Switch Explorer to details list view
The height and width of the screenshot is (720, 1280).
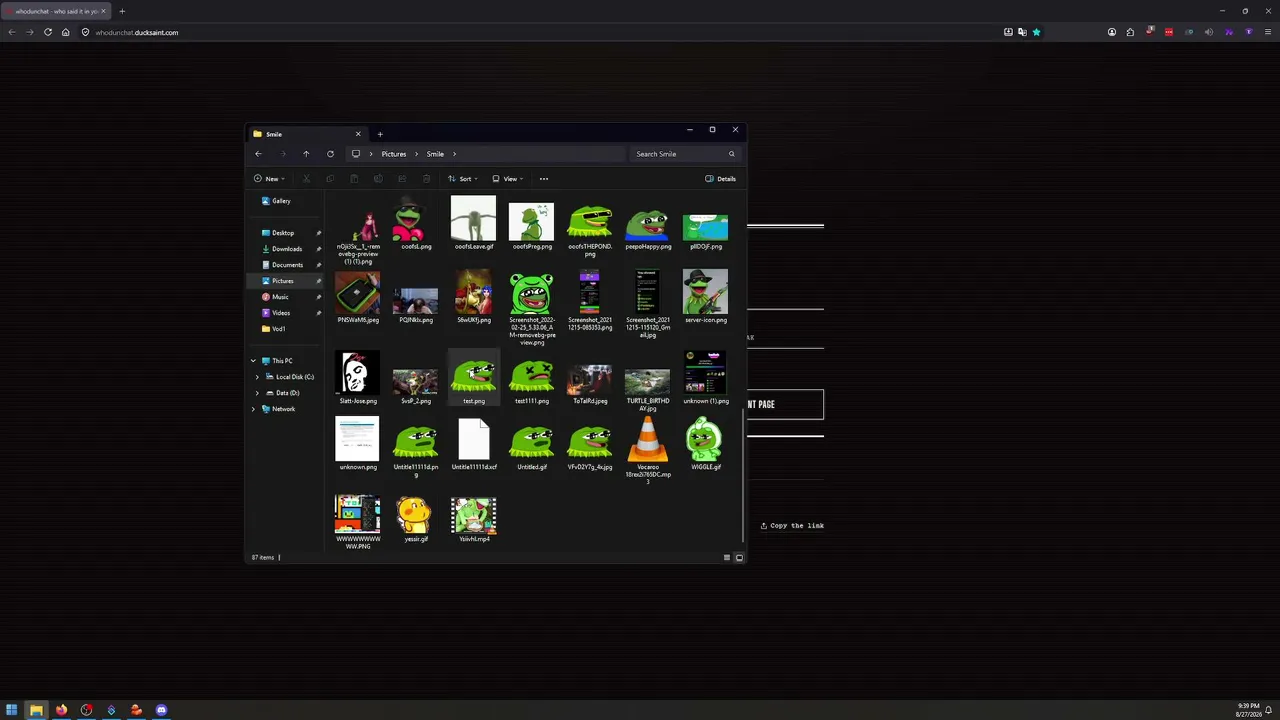(x=727, y=557)
